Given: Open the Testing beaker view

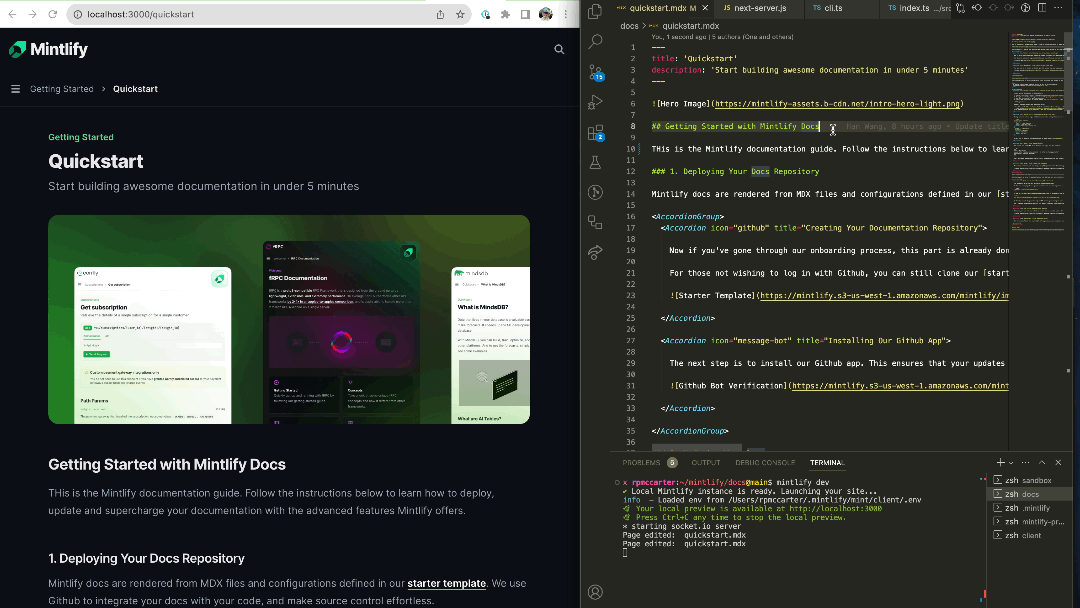Looking at the screenshot, I should [x=595, y=162].
